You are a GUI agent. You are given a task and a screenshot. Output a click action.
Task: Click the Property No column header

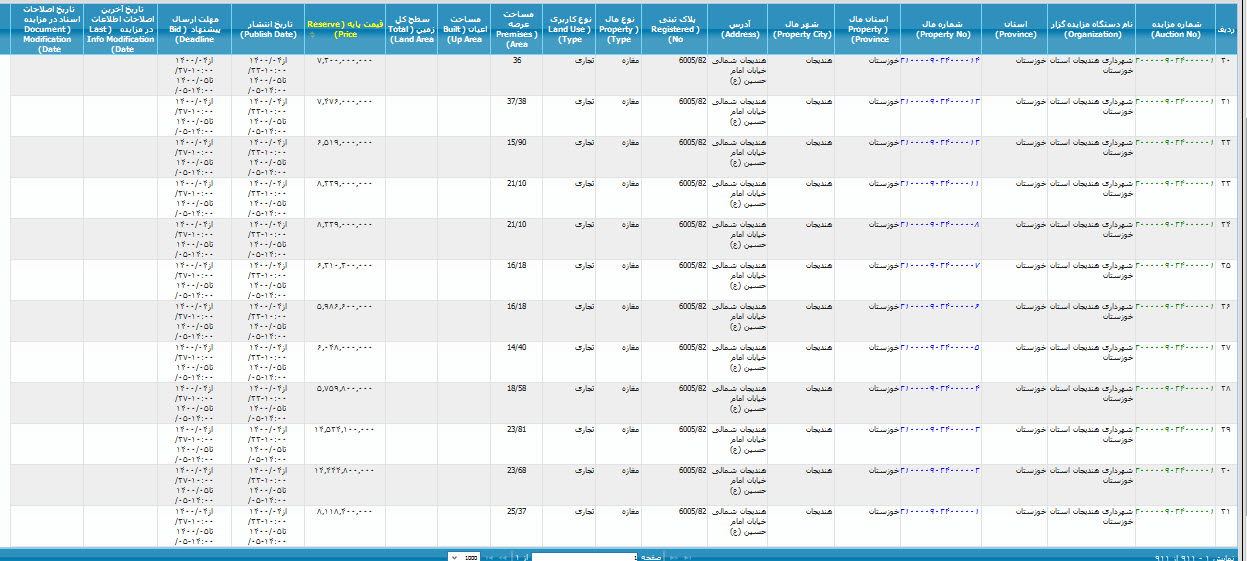940,27
